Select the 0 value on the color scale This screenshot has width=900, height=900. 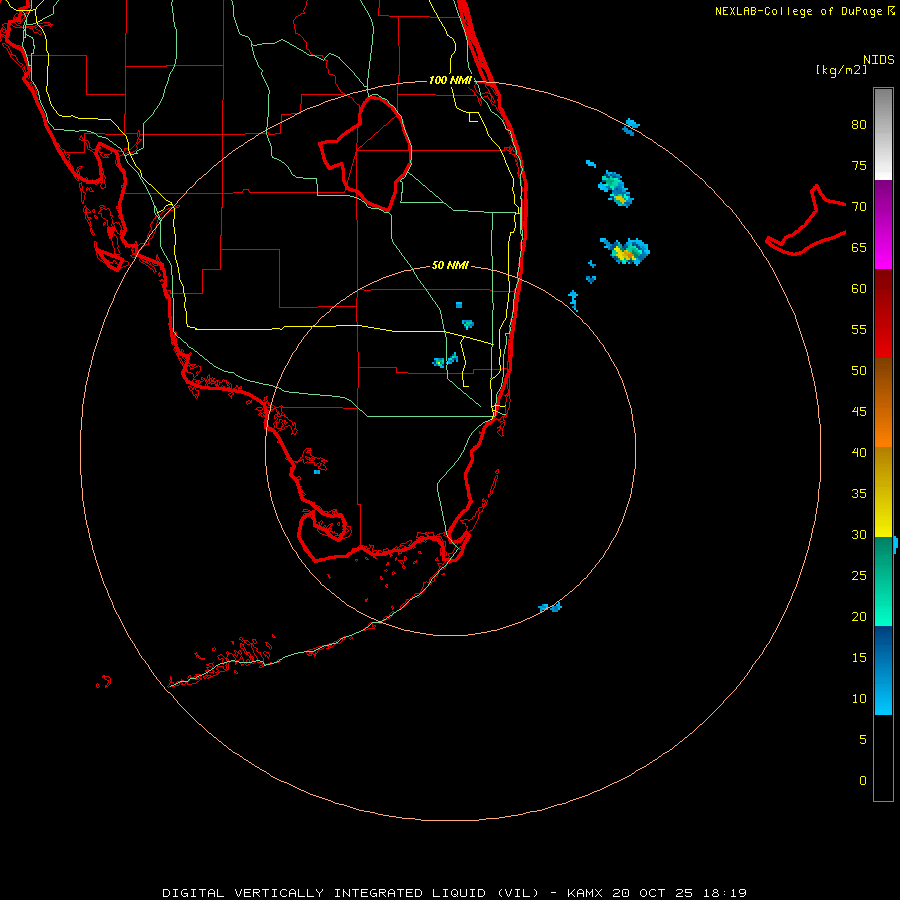click(862, 781)
